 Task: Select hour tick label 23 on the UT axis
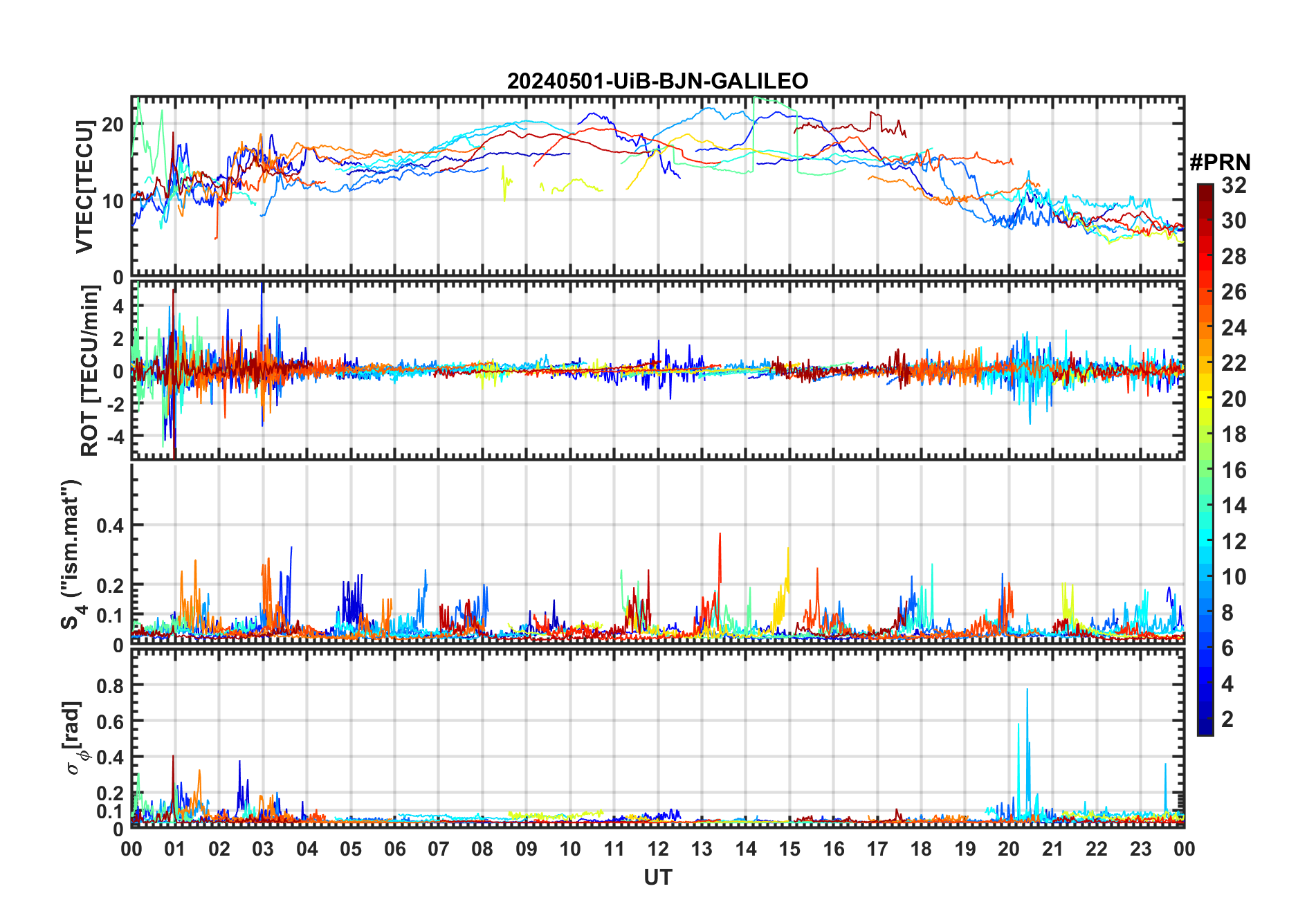1141,849
